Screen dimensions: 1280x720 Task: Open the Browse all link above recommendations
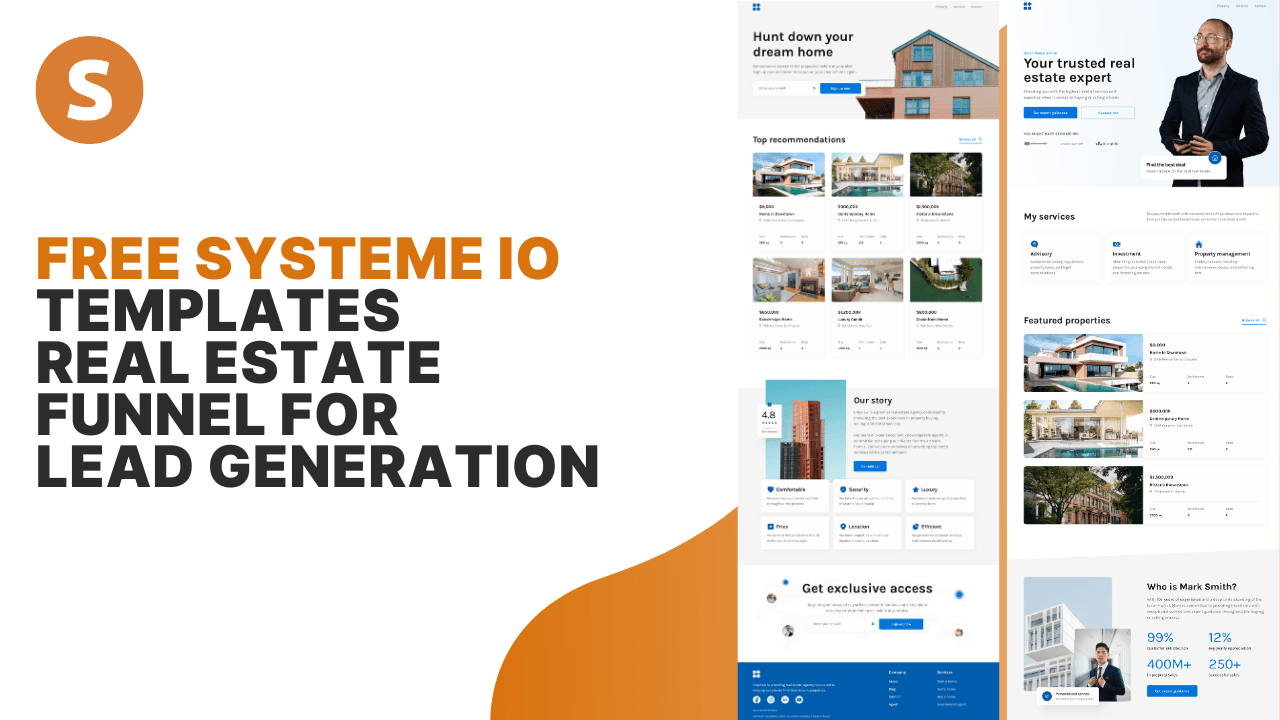(966, 140)
